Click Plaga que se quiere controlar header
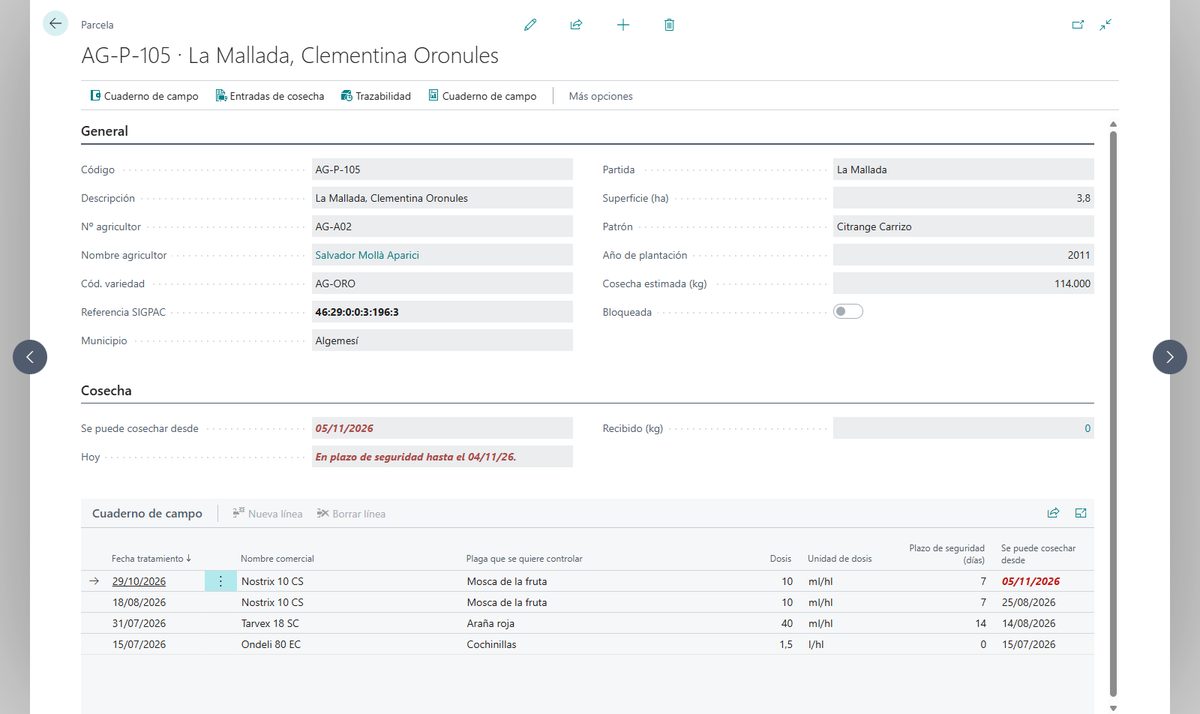Screen dimensions: 1200x714 pyautogui.click(x=524, y=558)
